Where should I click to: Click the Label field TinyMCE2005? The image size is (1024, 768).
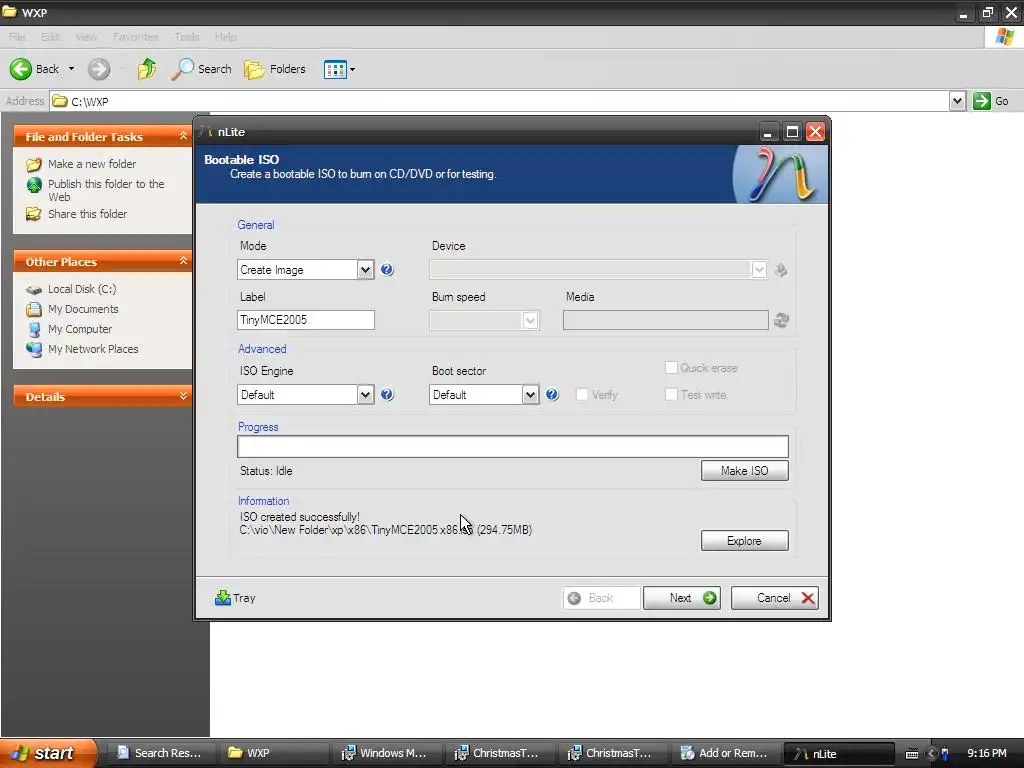(306, 320)
